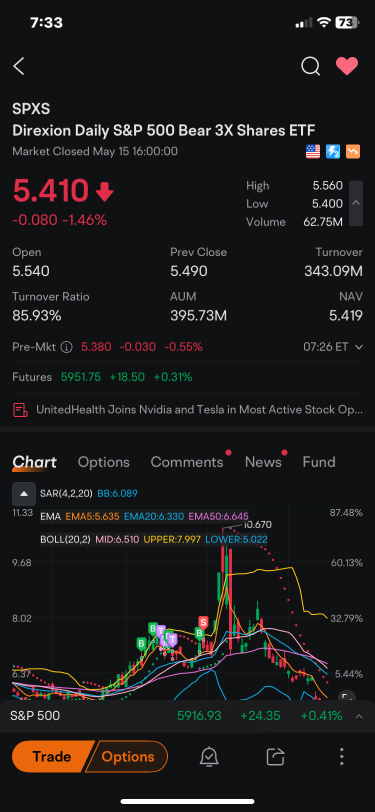
Task: Tap the outlined Options button at bottom
Action: pyautogui.click(x=127, y=757)
